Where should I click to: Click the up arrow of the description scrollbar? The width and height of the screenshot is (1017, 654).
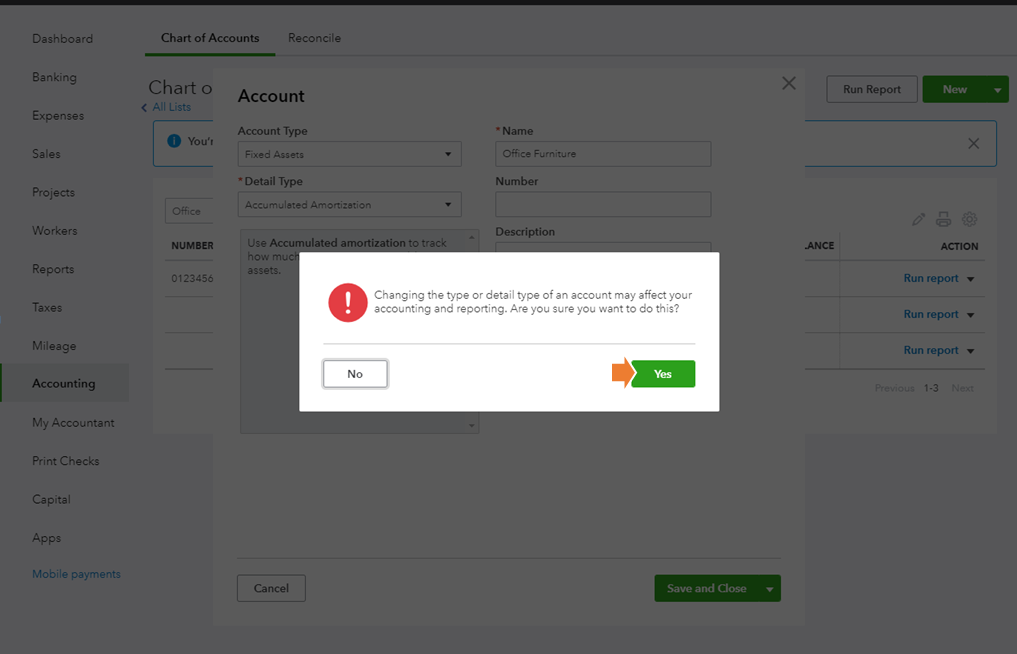pos(472,237)
